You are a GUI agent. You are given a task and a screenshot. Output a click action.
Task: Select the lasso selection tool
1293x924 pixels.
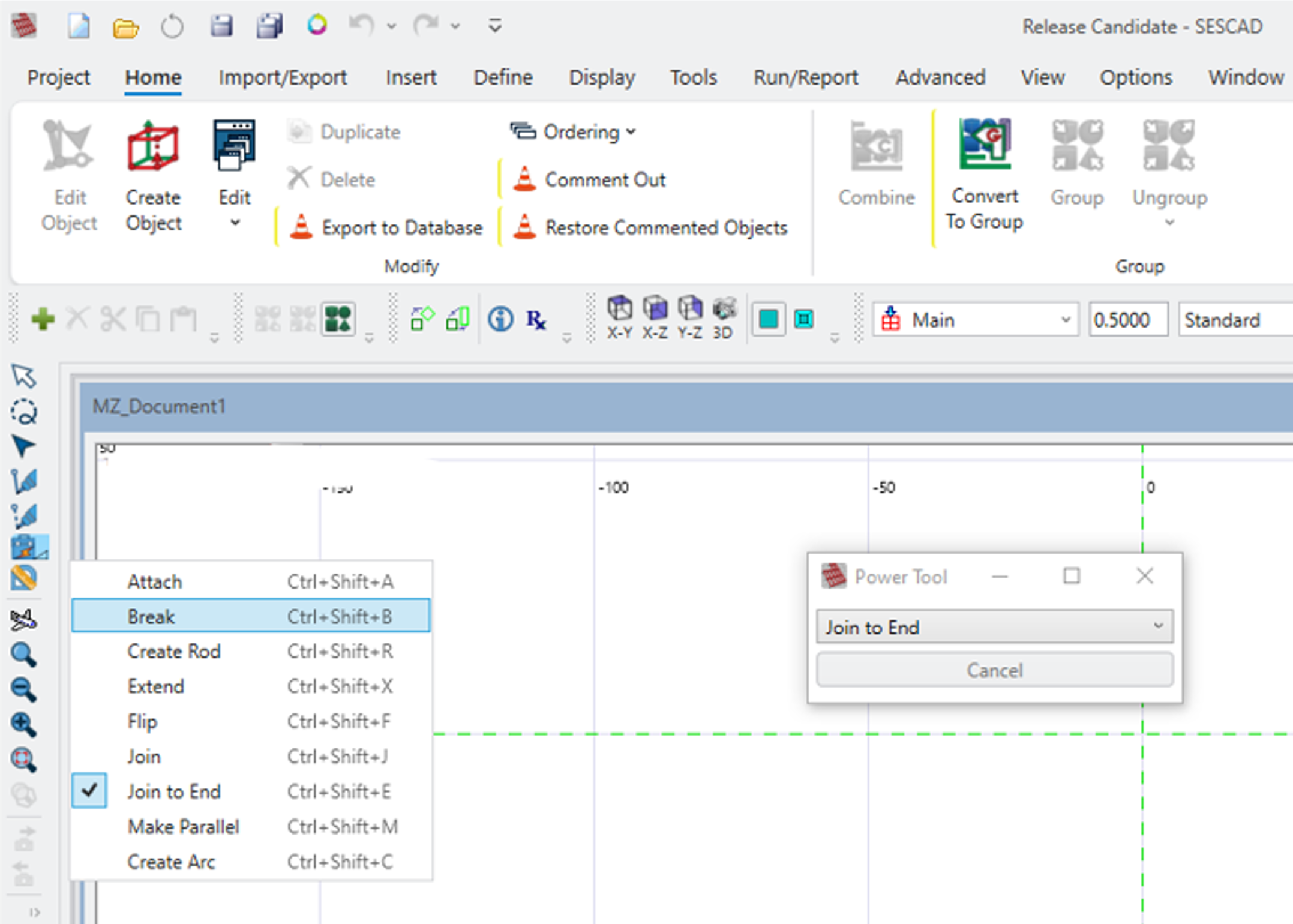click(24, 412)
